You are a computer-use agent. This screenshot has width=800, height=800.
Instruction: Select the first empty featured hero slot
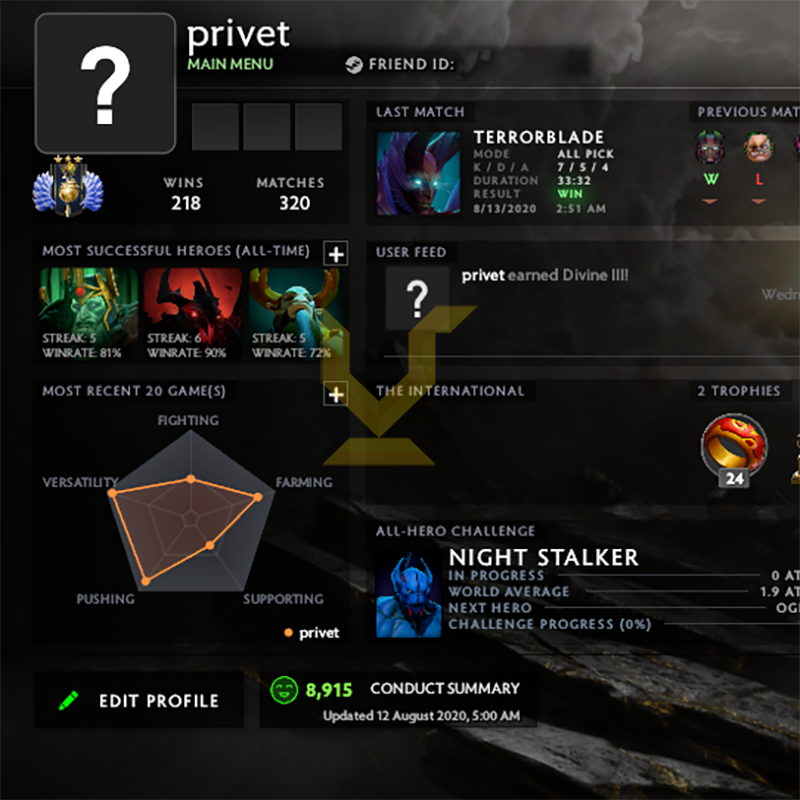tap(215, 127)
